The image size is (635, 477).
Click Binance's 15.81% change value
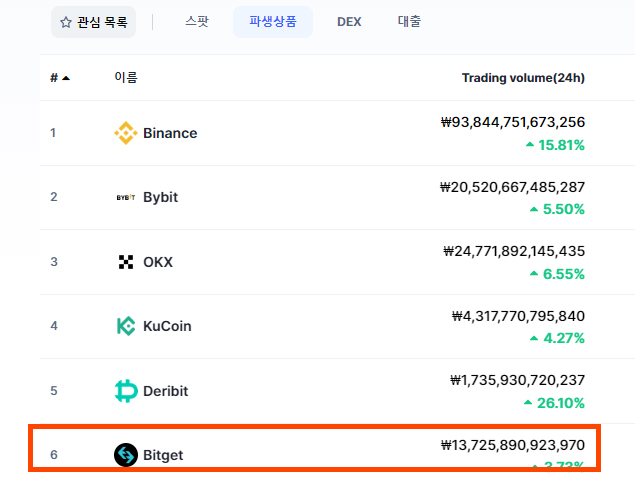tap(561, 145)
